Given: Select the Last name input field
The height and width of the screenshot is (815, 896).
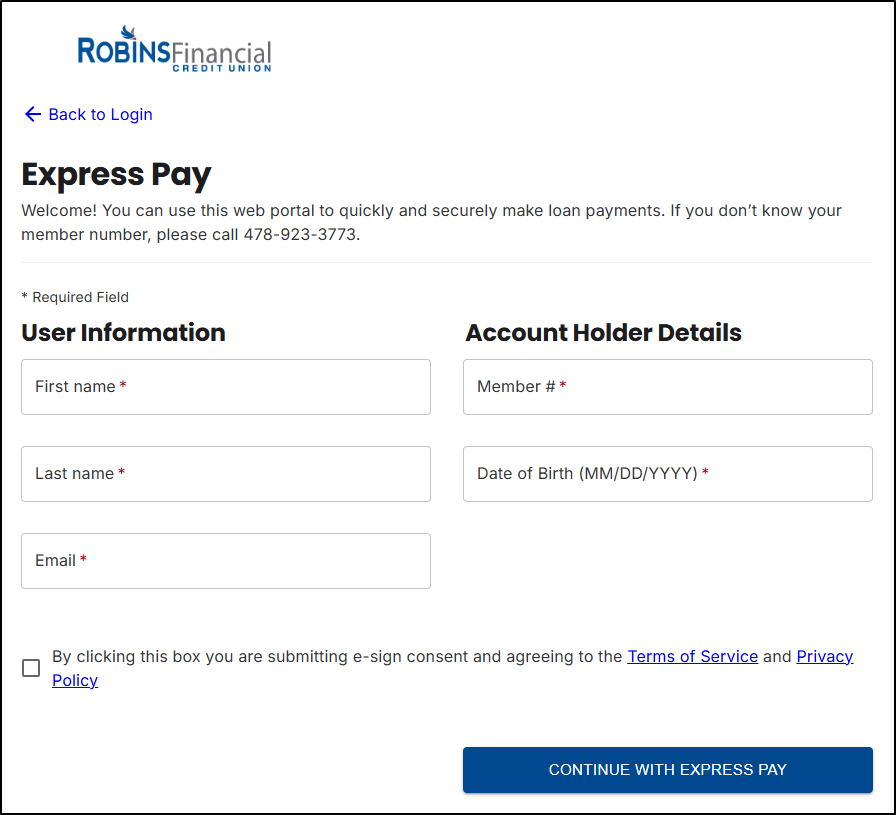Looking at the screenshot, I should 225,474.
